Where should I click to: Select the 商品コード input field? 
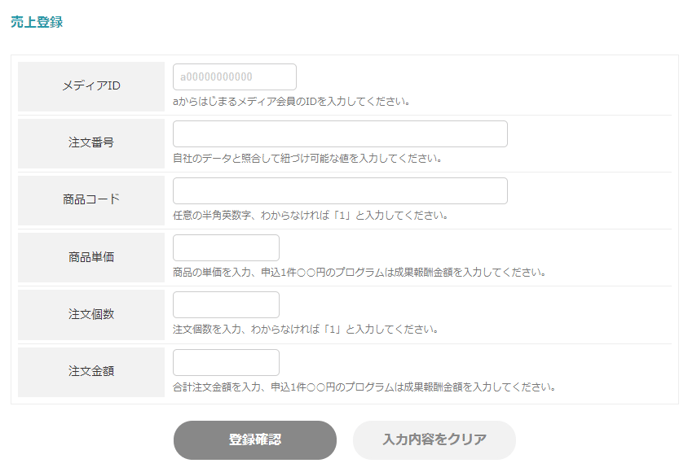pyautogui.click(x=340, y=191)
